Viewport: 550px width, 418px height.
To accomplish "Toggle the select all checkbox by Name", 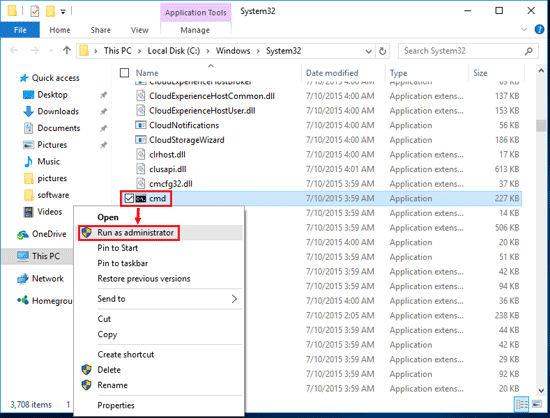I will [125, 73].
